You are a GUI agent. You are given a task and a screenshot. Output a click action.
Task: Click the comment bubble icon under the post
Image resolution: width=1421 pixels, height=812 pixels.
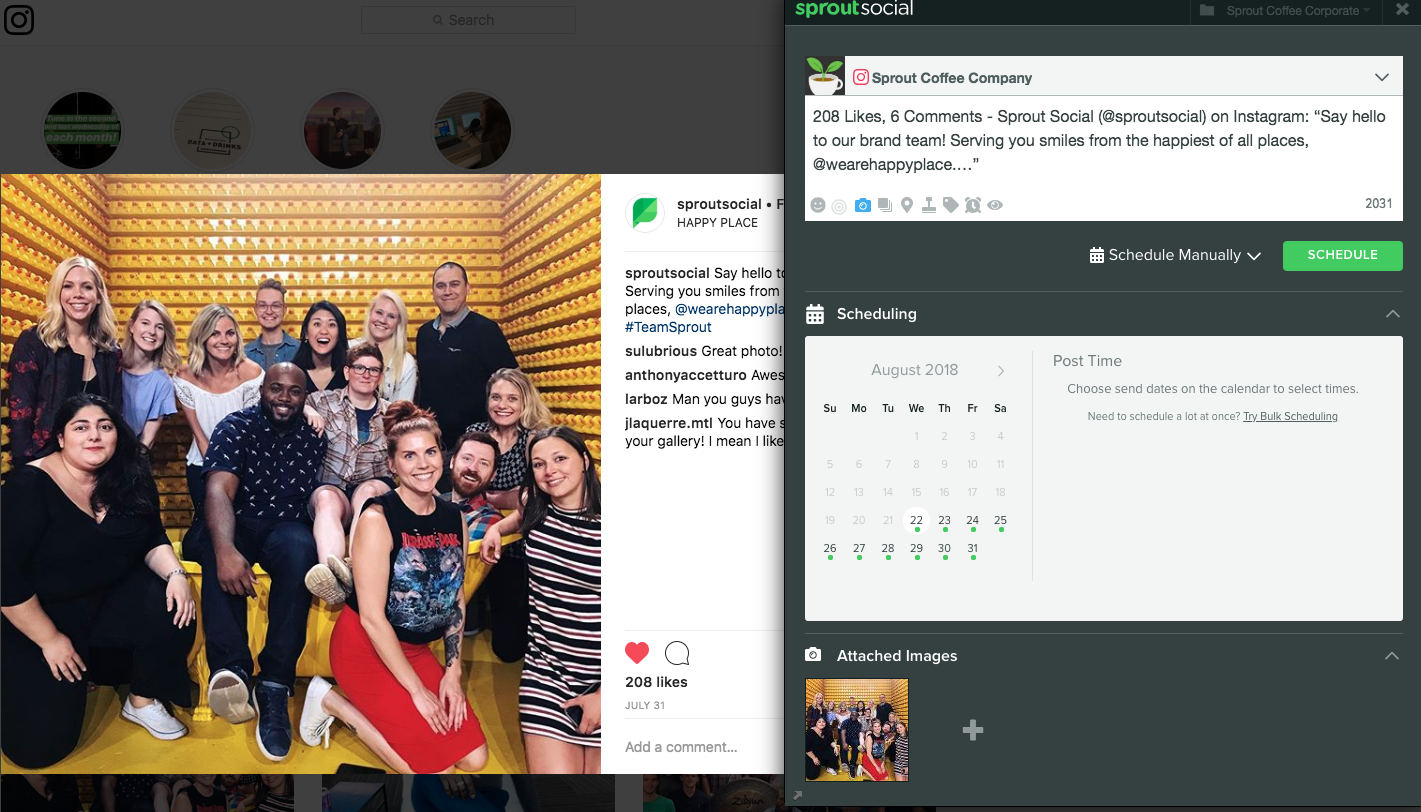(x=677, y=654)
